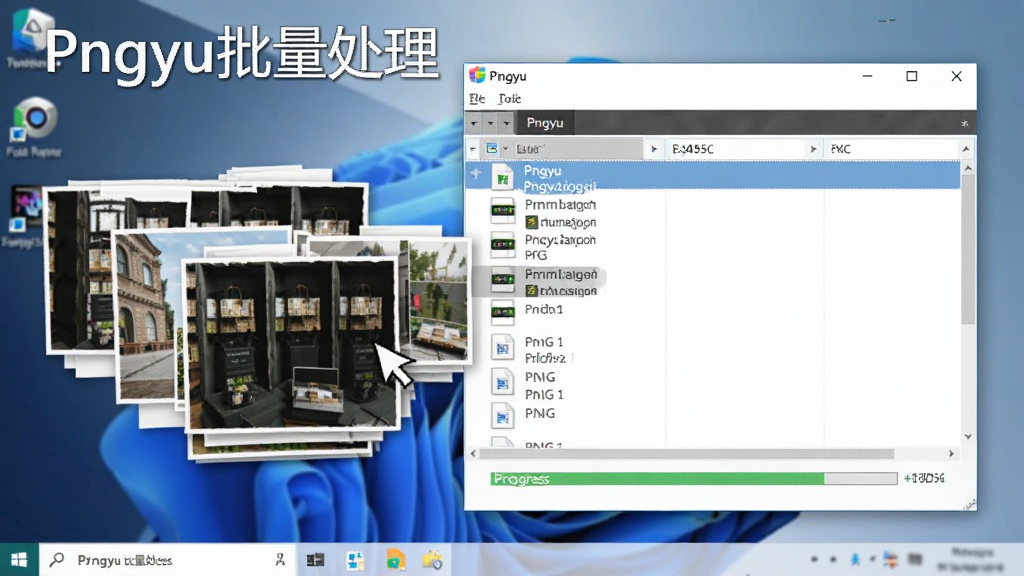Viewport: 1024px width, 576px height.
Task: Open the yellow folder taskbar icon
Action: click(432, 560)
